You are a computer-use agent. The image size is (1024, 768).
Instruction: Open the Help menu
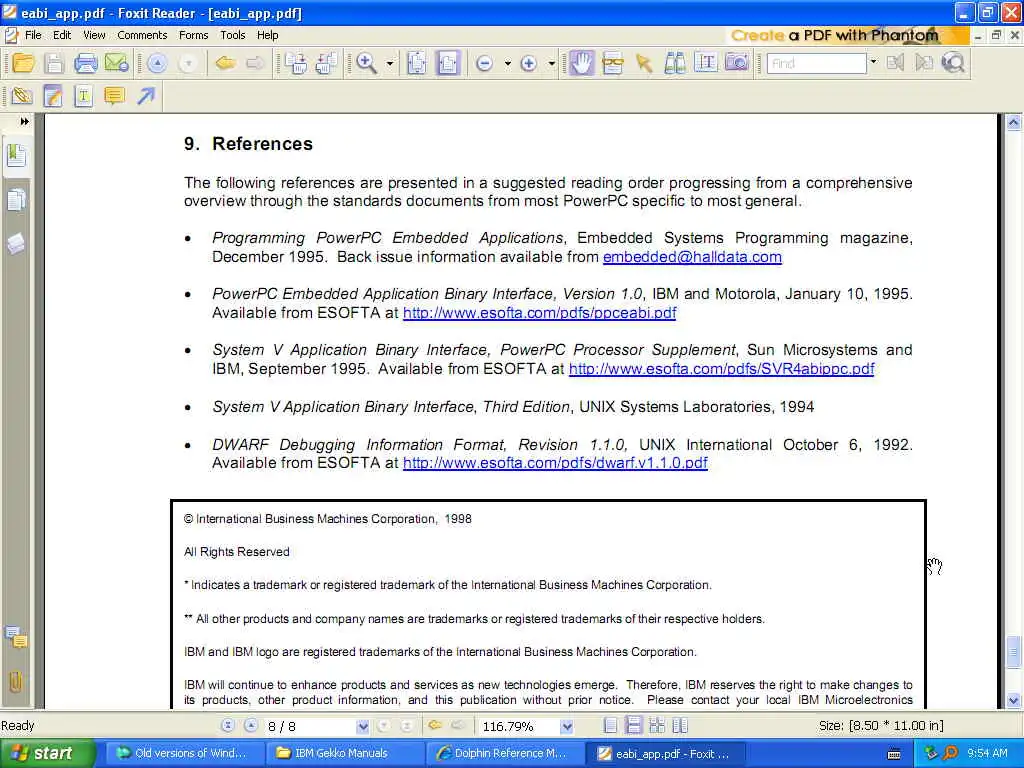coord(267,35)
